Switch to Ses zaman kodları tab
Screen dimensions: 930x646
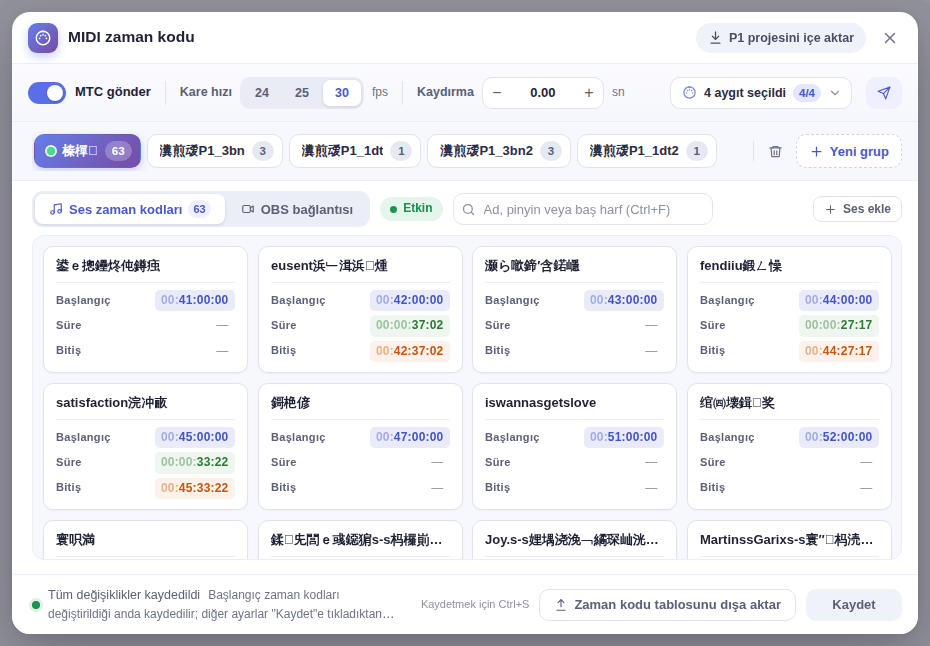coord(130,209)
